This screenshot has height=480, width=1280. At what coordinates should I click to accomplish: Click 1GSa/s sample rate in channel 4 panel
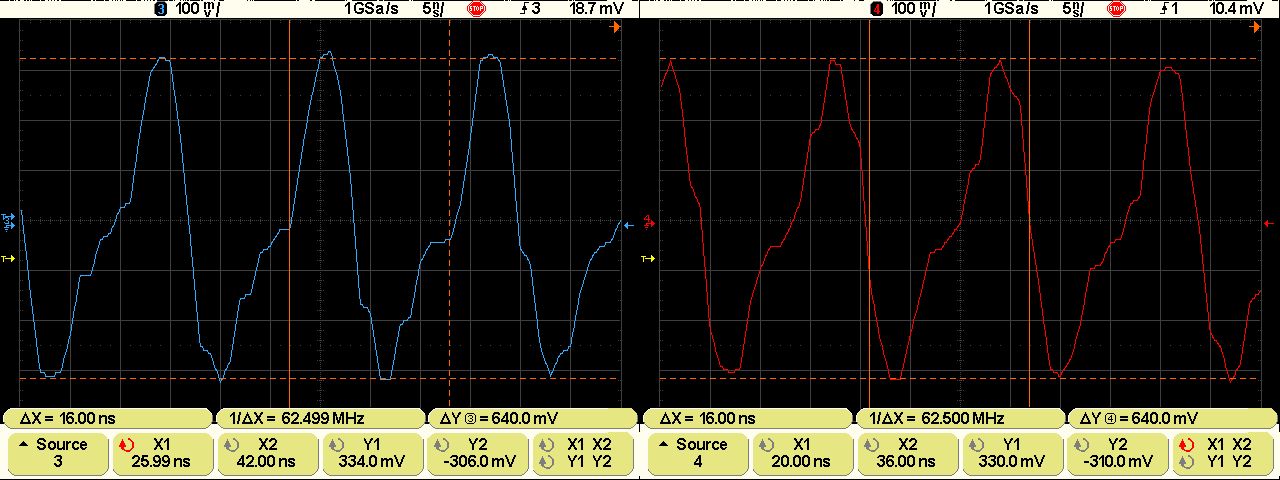tap(1010, 9)
